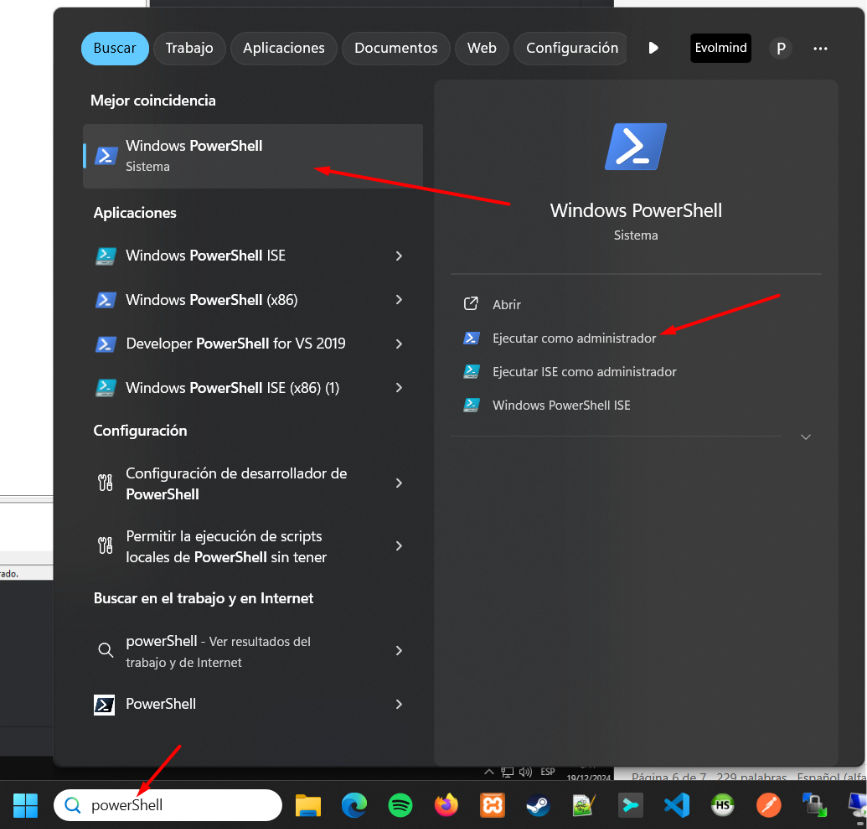Viewport: 867px width, 829px height.
Task: Click the Evolmind organization button
Action: coord(720,48)
